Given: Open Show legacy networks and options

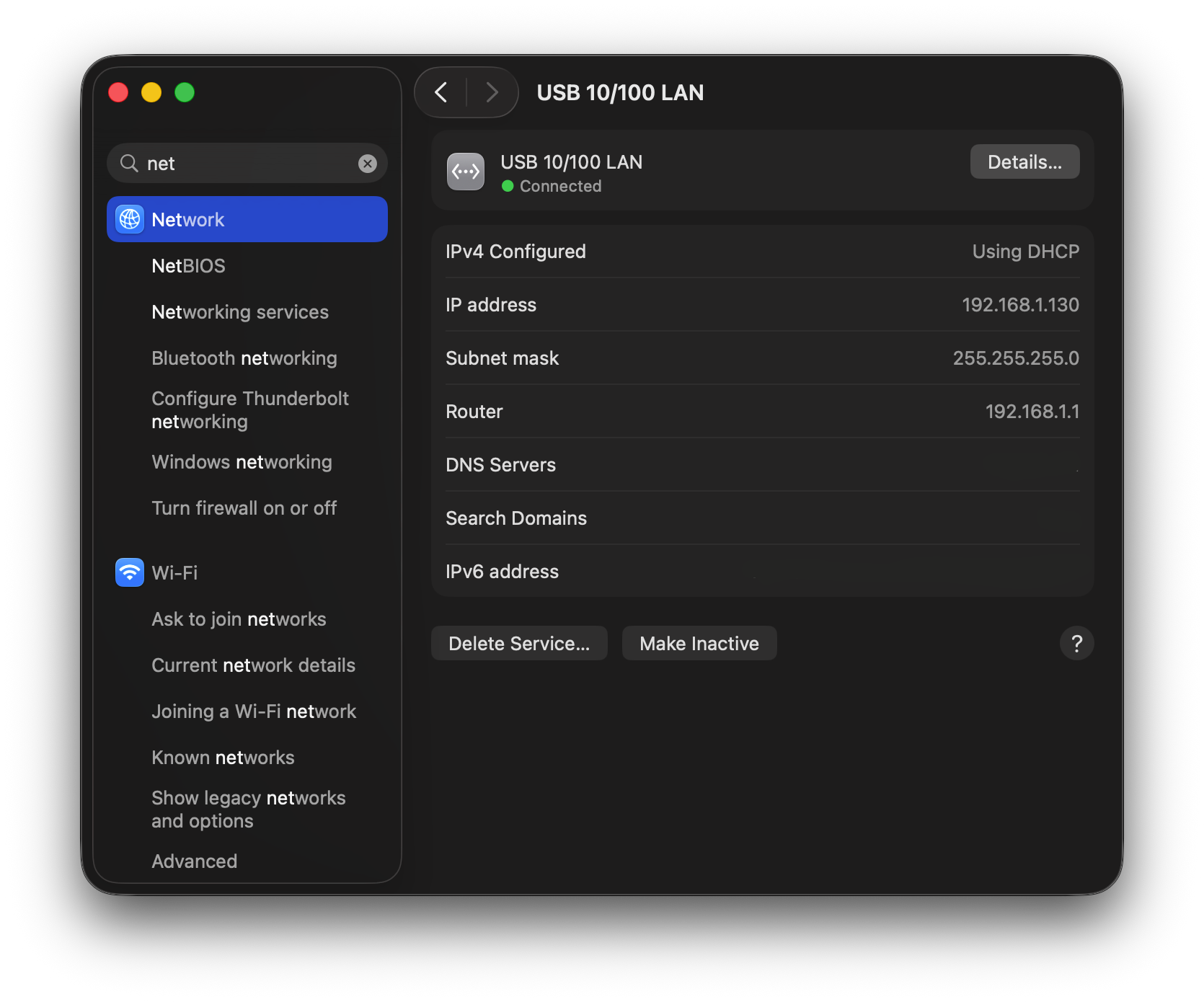Looking at the screenshot, I should coord(248,810).
